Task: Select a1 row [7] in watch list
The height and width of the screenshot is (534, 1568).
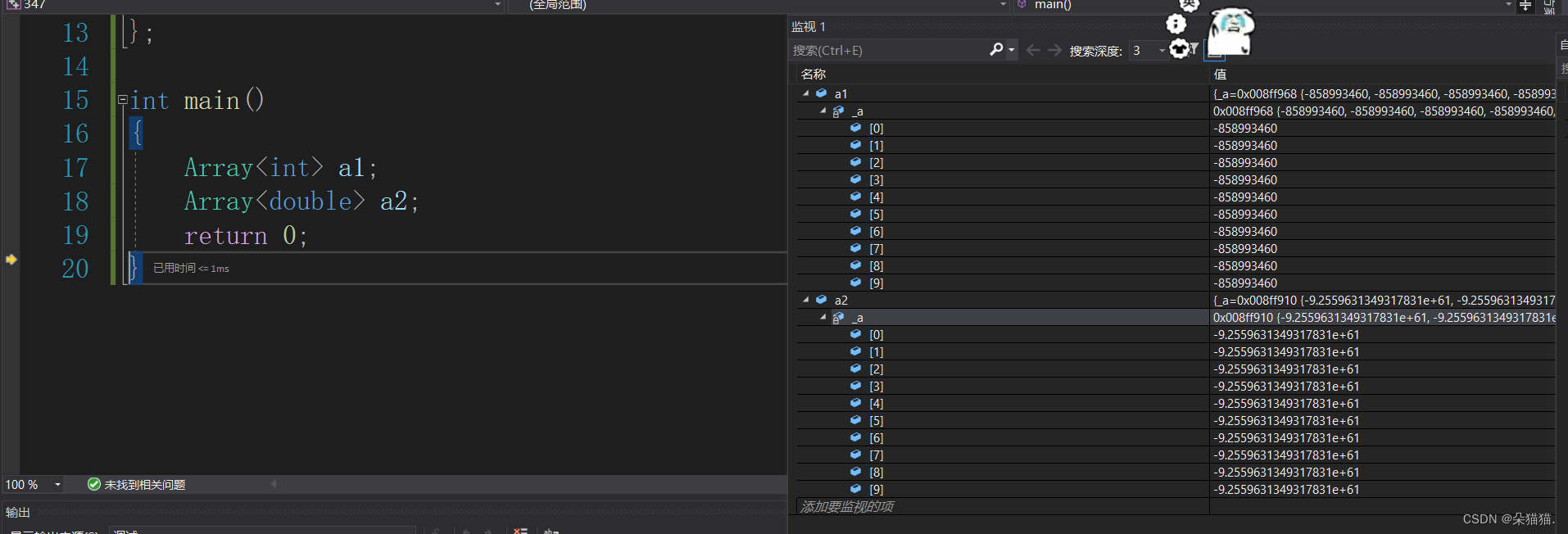Action: pyautogui.click(x=1176, y=248)
